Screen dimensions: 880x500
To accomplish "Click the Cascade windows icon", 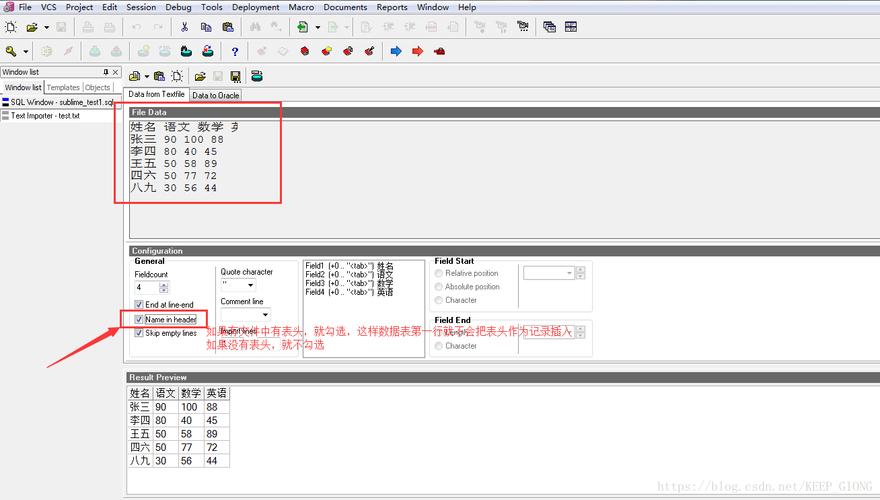I will click(x=549, y=27).
